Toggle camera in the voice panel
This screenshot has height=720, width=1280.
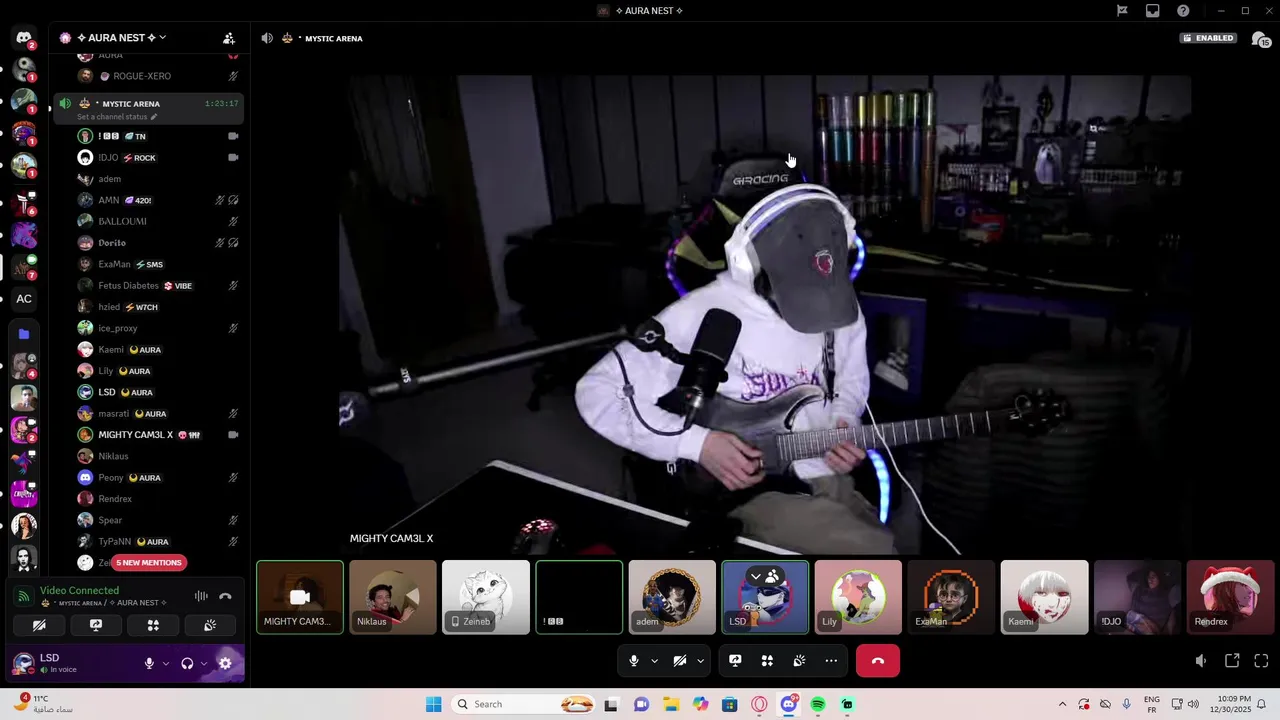point(39,625)
